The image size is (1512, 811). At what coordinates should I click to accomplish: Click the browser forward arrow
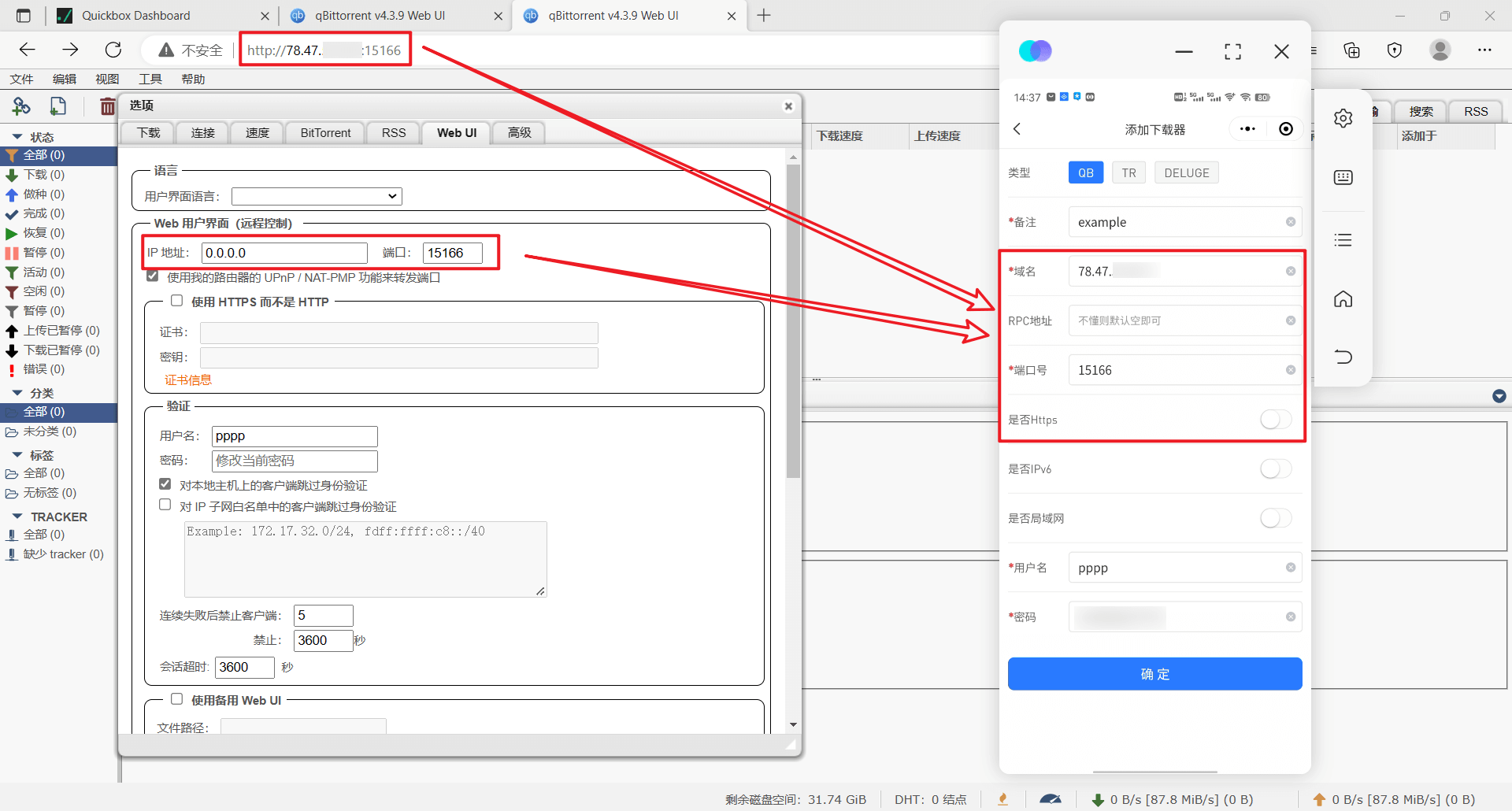(71, 50)
